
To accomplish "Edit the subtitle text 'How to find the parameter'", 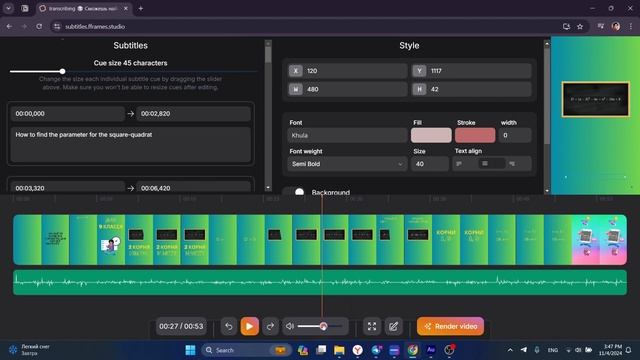I will [131, 144].
